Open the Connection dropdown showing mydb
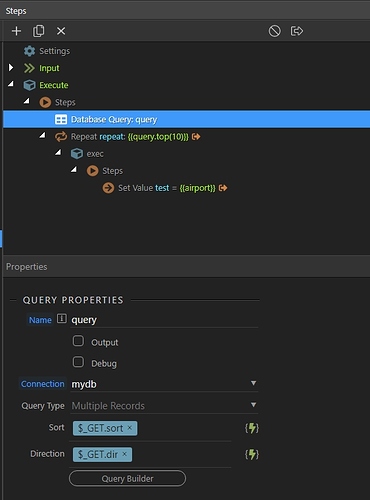The image size is (370, 500). click(164, 384)
